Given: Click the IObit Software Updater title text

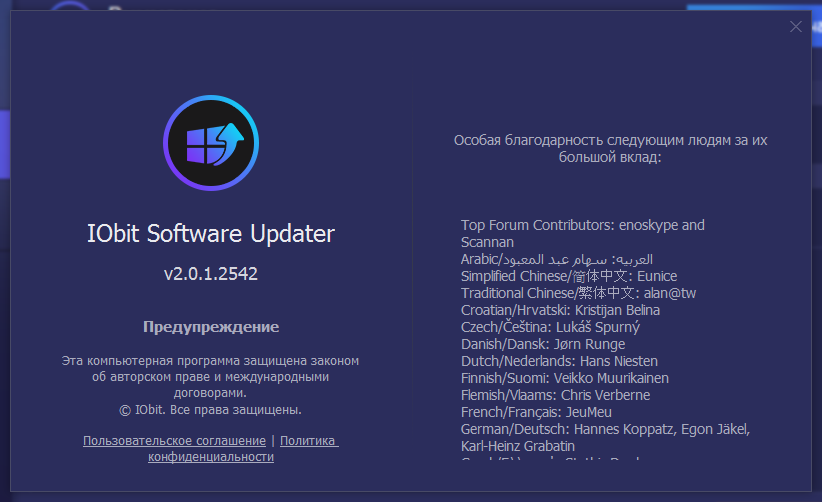Looking at the screenshot, I should pos(211,234).
